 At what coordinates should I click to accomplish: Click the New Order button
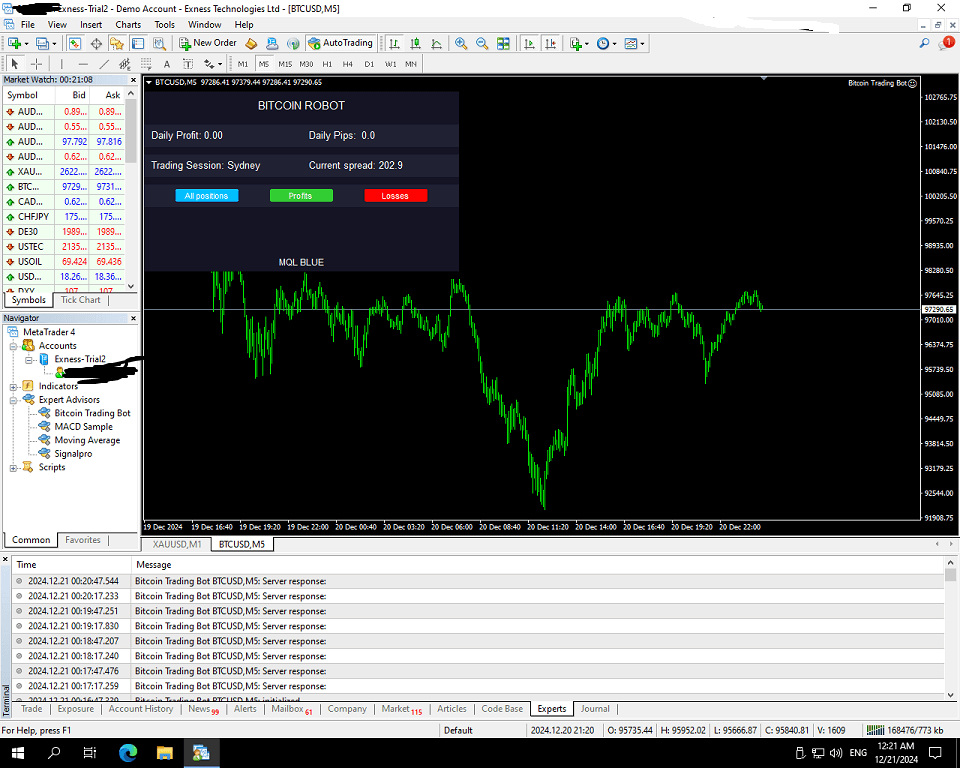coord(208,43)
